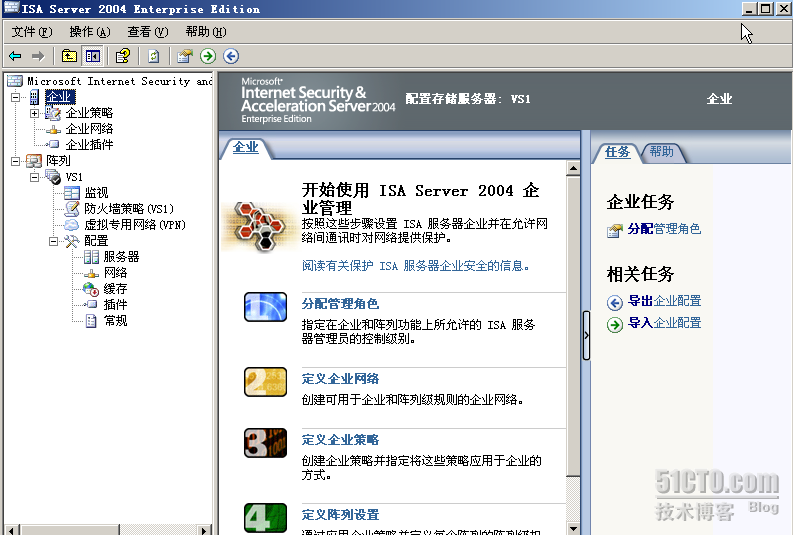Viewport: 793px width, 535px height.
Task: Open link 阅读有关保护 ISA 服务器企业安全的信息
Action: click(415, 266)
